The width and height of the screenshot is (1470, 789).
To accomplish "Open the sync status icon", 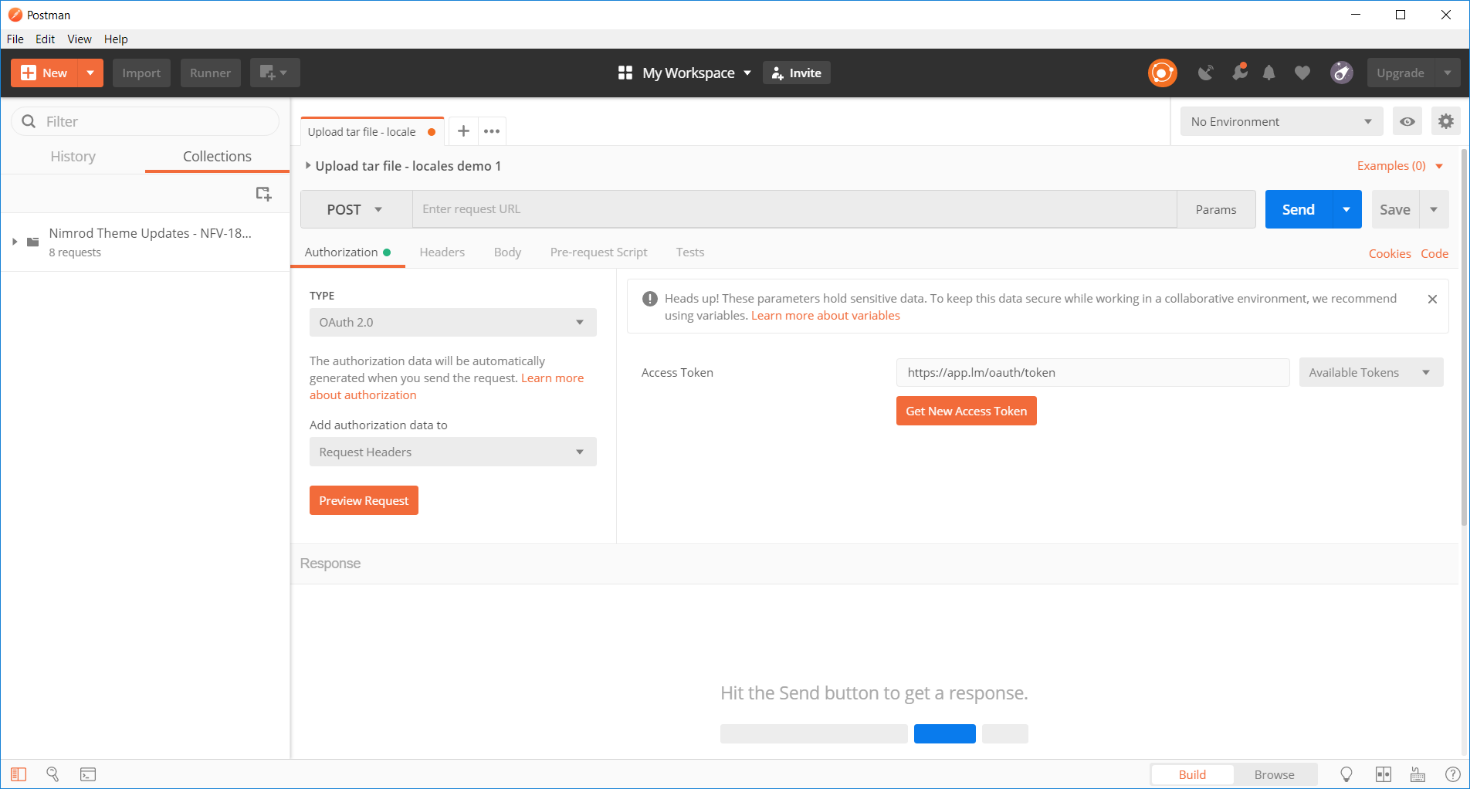I will pyautogui.click(x=1162, y=73).
